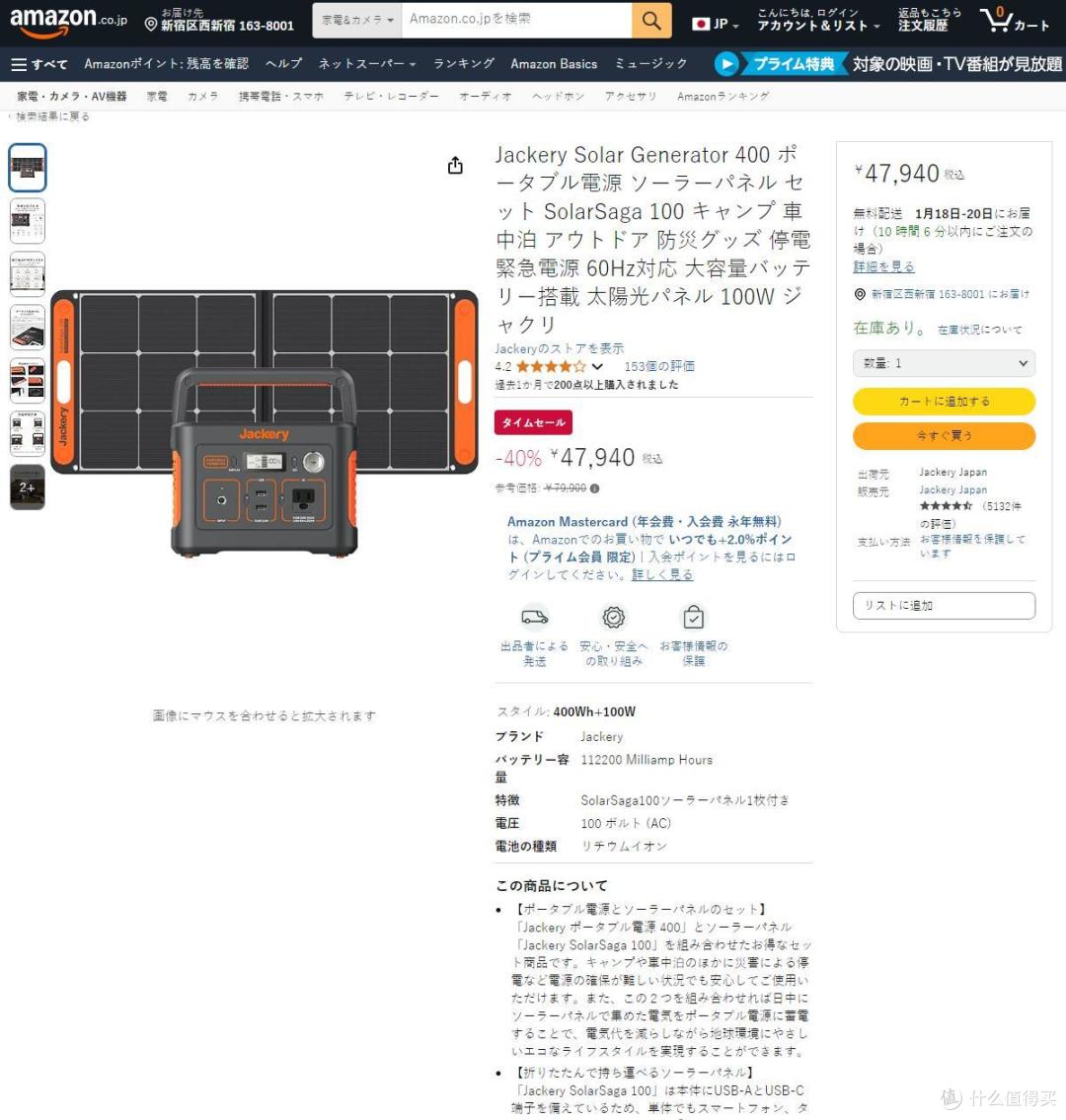Expand the ネットスーパー dropdown

(x=367, y=64)
